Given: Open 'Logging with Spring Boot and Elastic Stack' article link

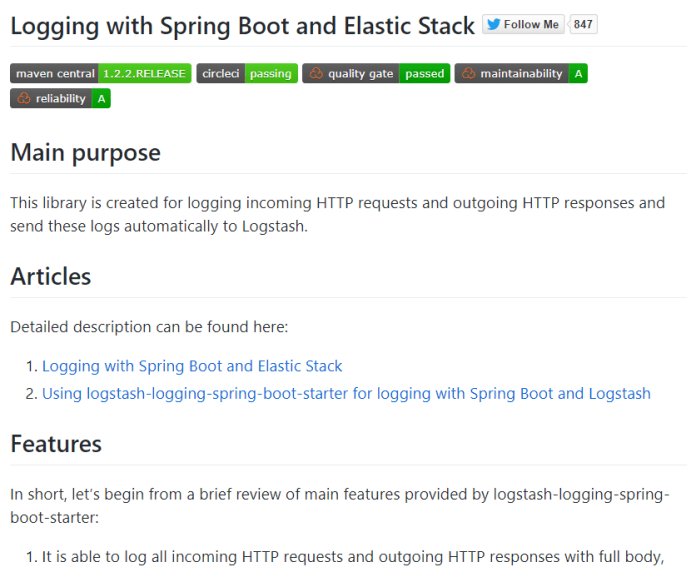Looking at the screenshot, I should [x=192, y=366].
